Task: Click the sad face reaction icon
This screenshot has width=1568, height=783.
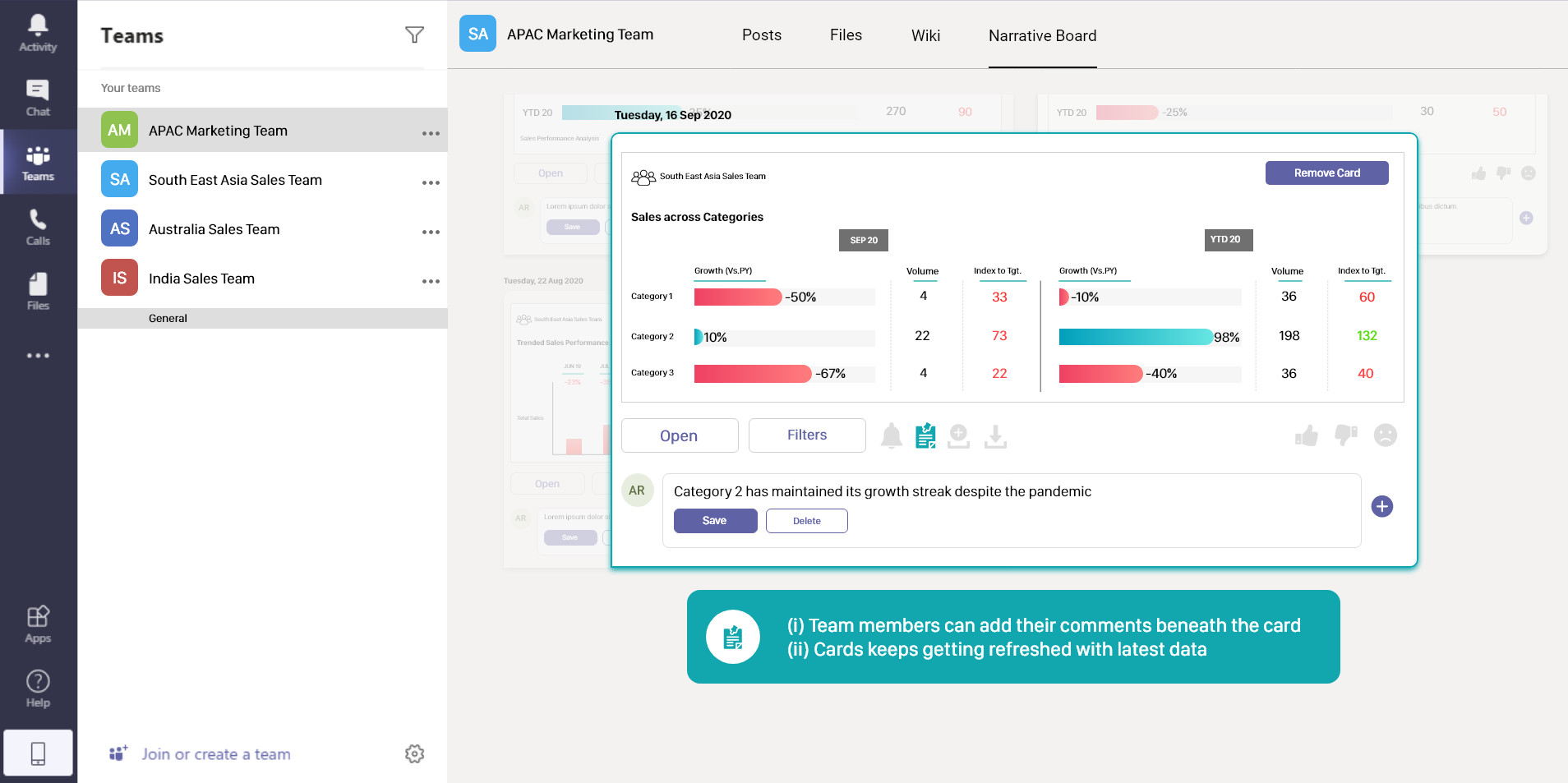Action: [1386, 435]
